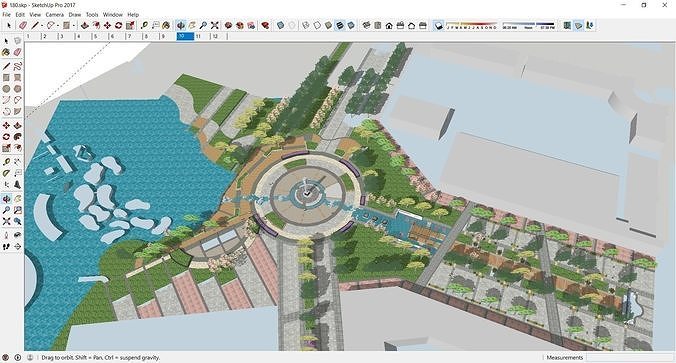Image resolution: width=676 pixels, height=363 pixels.
Task: Toggle the Terrain button in the location toolbar
Action: pos(579,25)
